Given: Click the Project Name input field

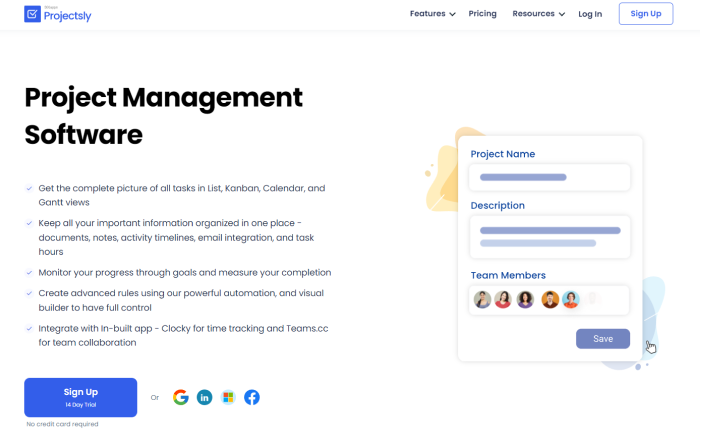Looking at the screenshot, I should coord(550,177).
